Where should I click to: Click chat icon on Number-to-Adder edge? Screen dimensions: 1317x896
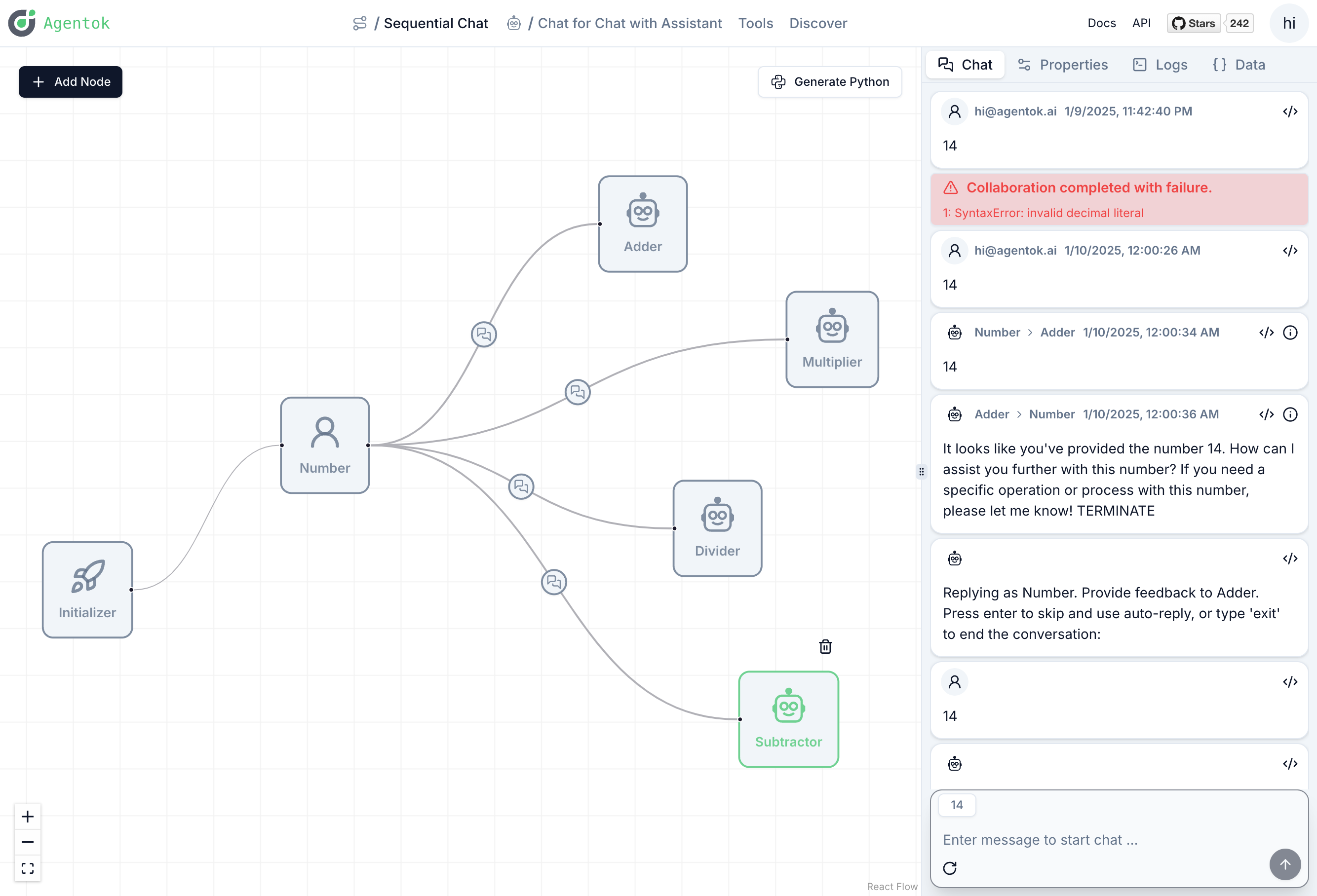pos(483,334)
